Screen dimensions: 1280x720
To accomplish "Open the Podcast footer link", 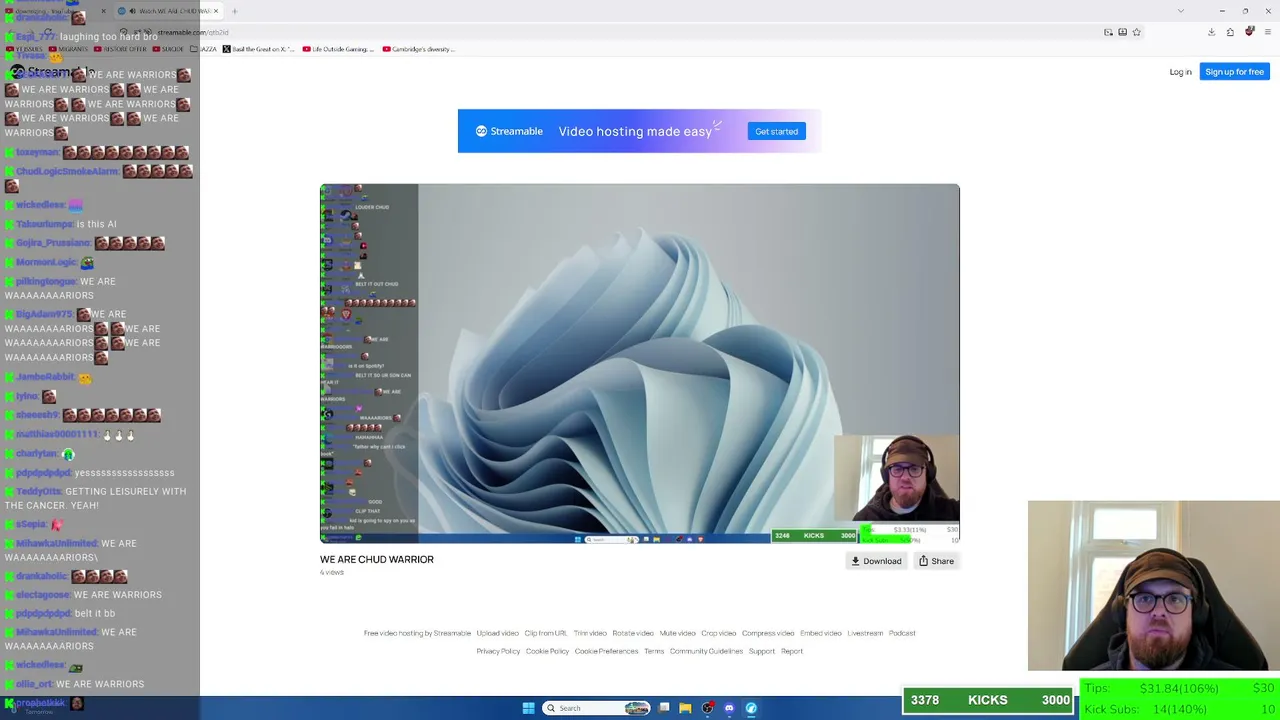I will (902, 633).
